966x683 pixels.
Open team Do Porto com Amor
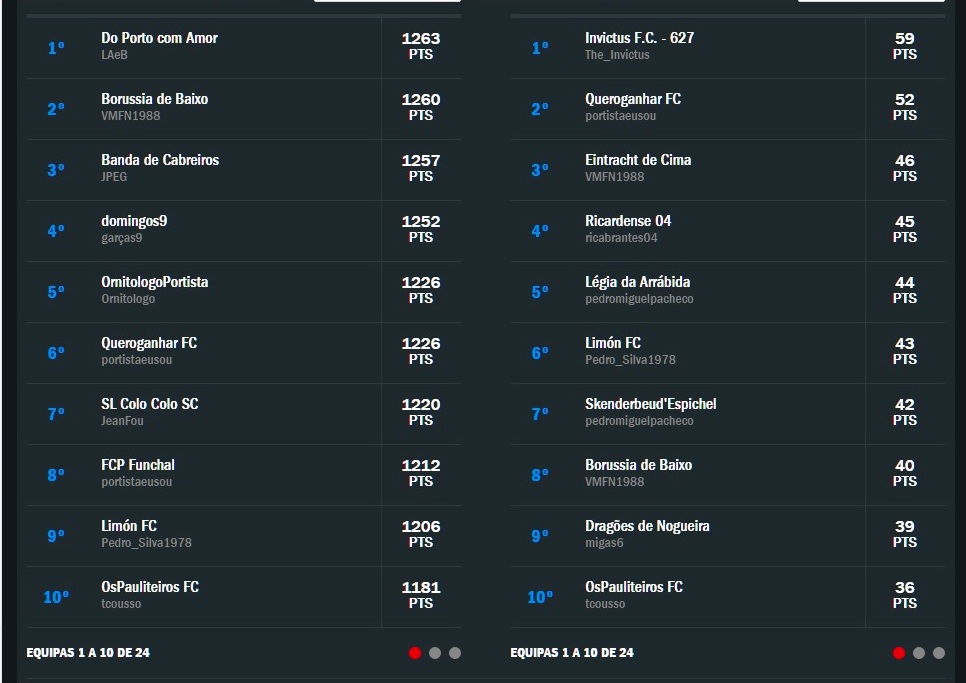(x=159, y=38)
